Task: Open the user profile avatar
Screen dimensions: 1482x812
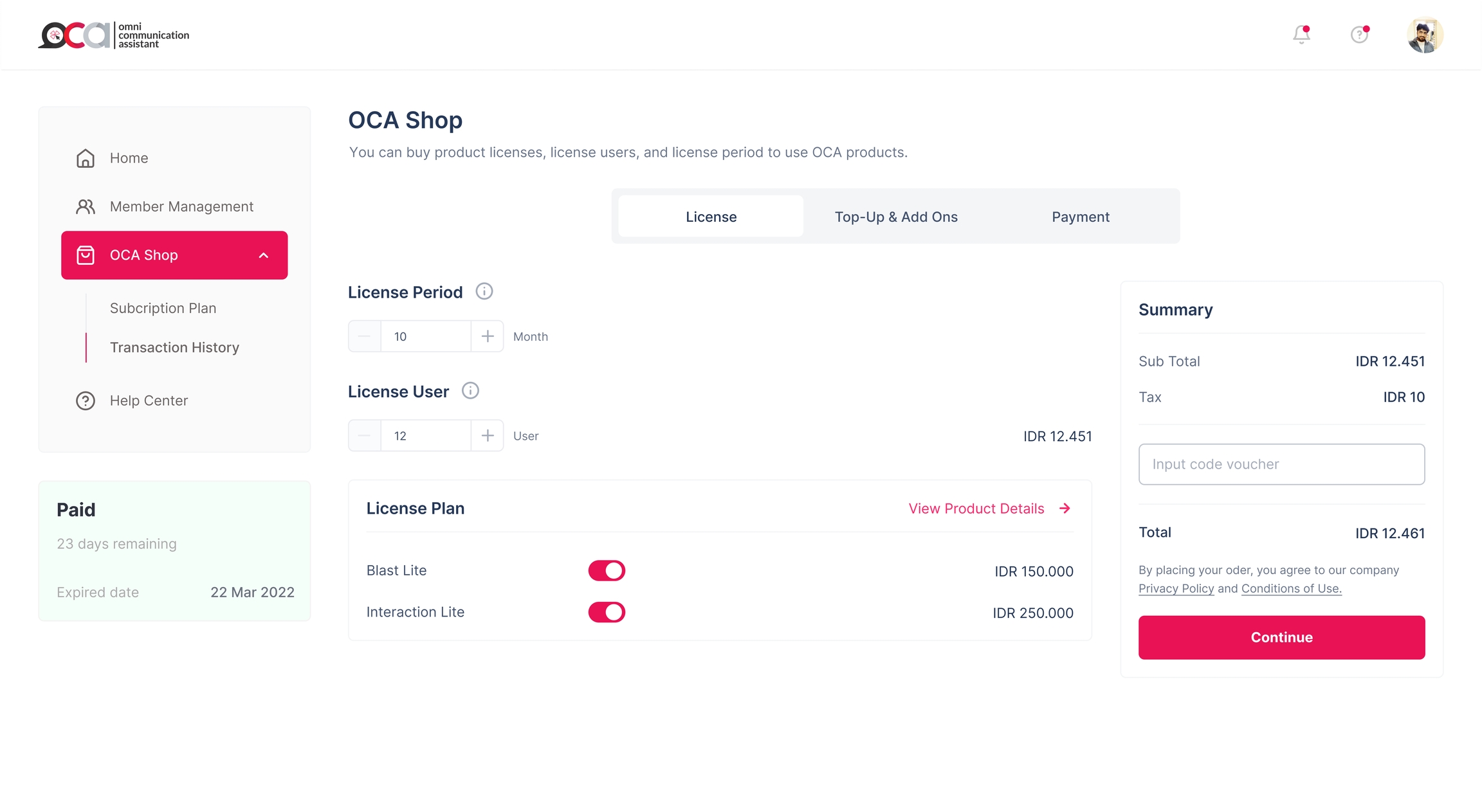Action: pos(1424,35)
